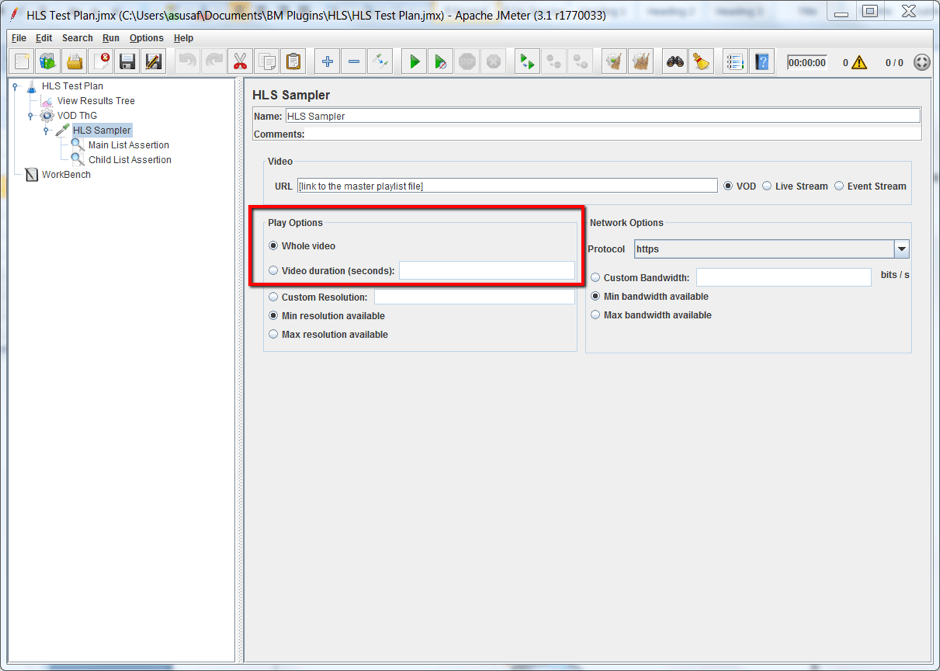Open the File menu

pos(19,38)
